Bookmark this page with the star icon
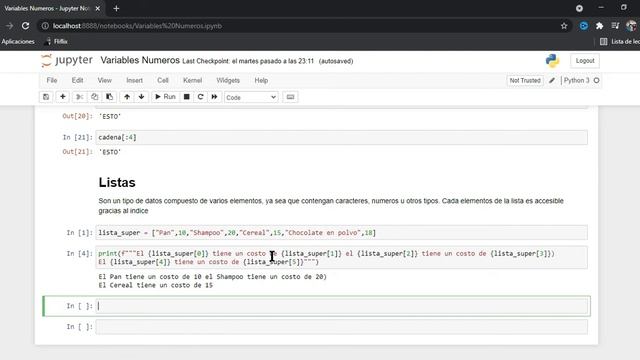 tap(564, 26)
